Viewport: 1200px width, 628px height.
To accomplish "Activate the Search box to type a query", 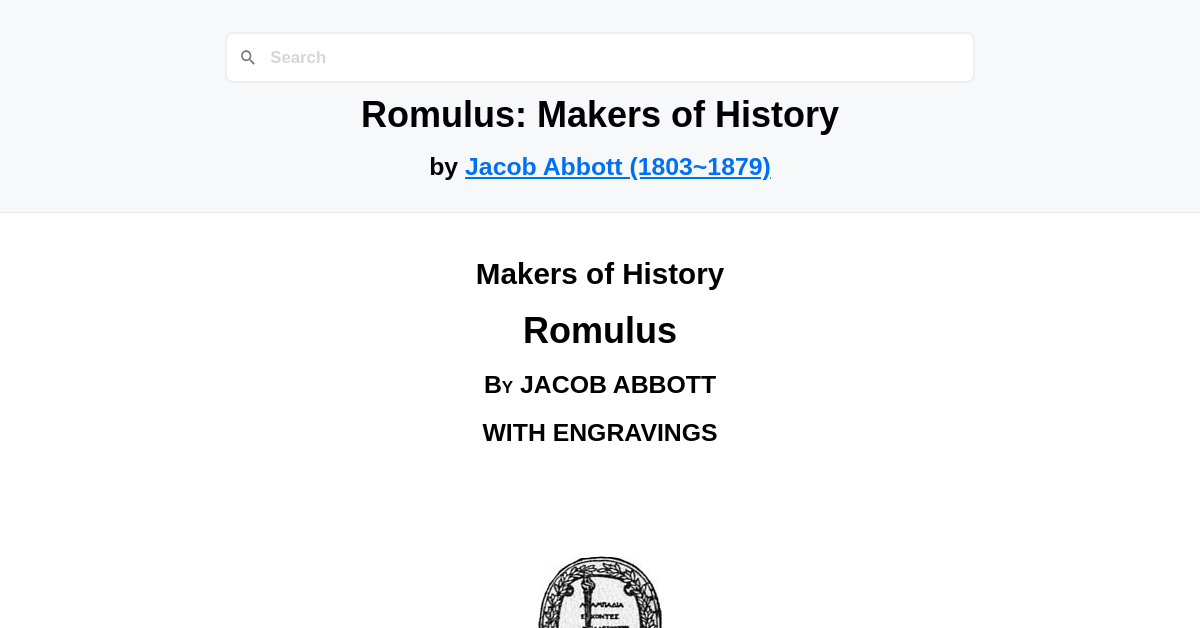I will [600, 57].
